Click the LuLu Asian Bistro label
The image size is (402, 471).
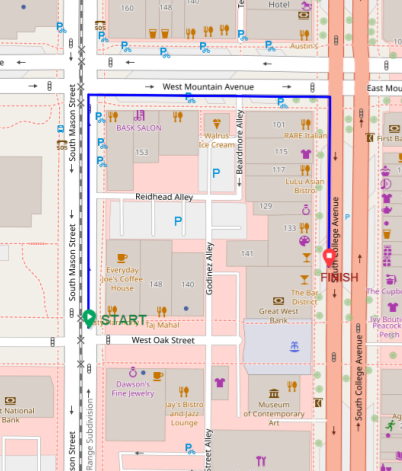[x=305, y=186]
